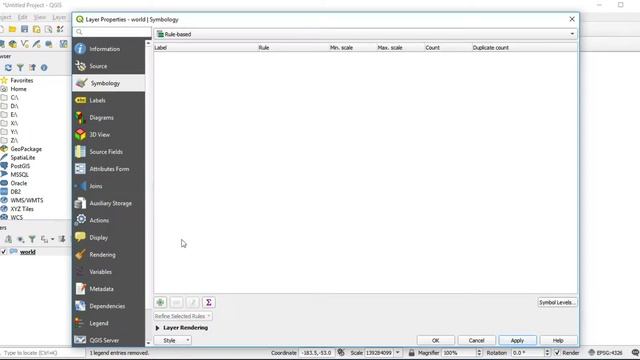This screenshot has height=360, width=640.
Task: Click Oracle in the Browser panel
Action: pos(19,183)
